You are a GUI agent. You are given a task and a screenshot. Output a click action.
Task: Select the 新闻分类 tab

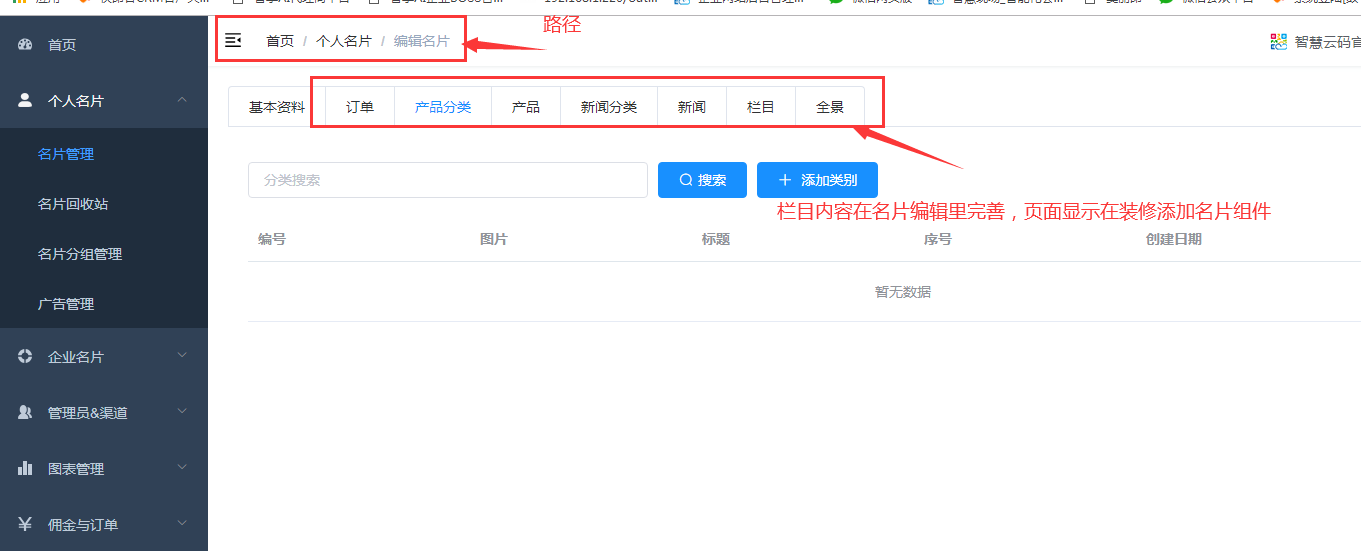[608, 107]
